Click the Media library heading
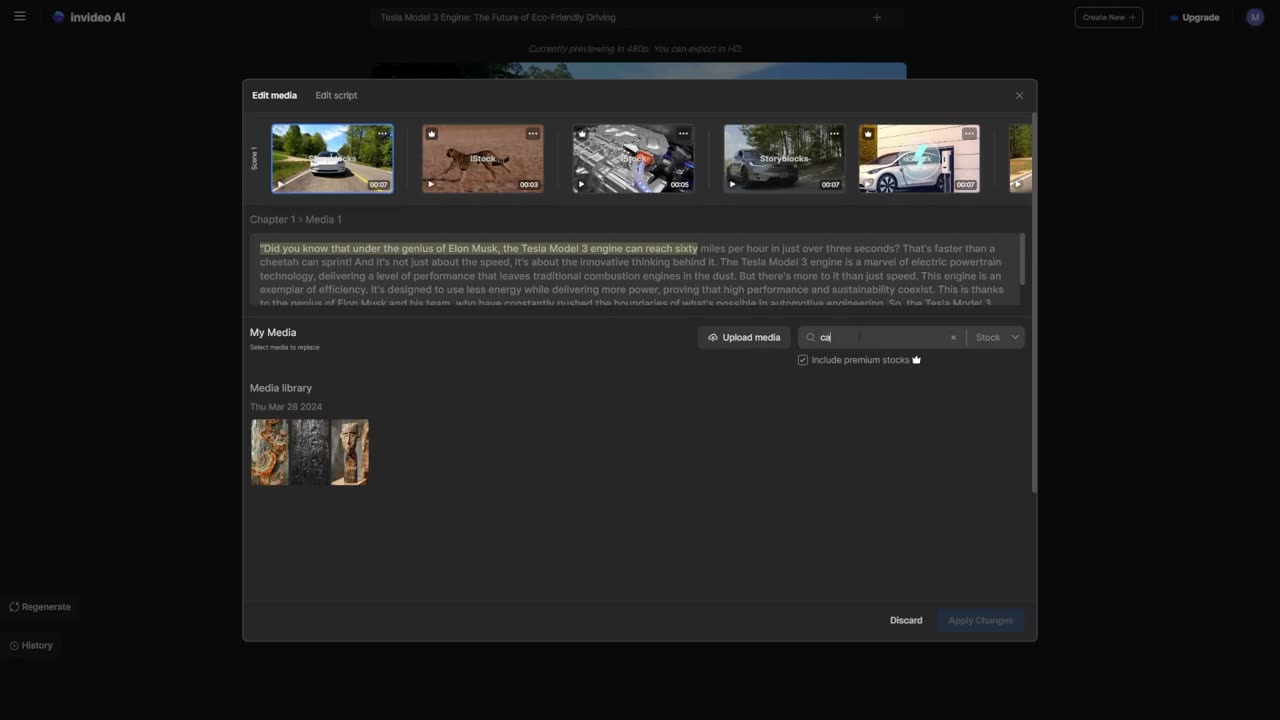The width and height of the screenshot is (1280, 720). (x=281, y=388)
